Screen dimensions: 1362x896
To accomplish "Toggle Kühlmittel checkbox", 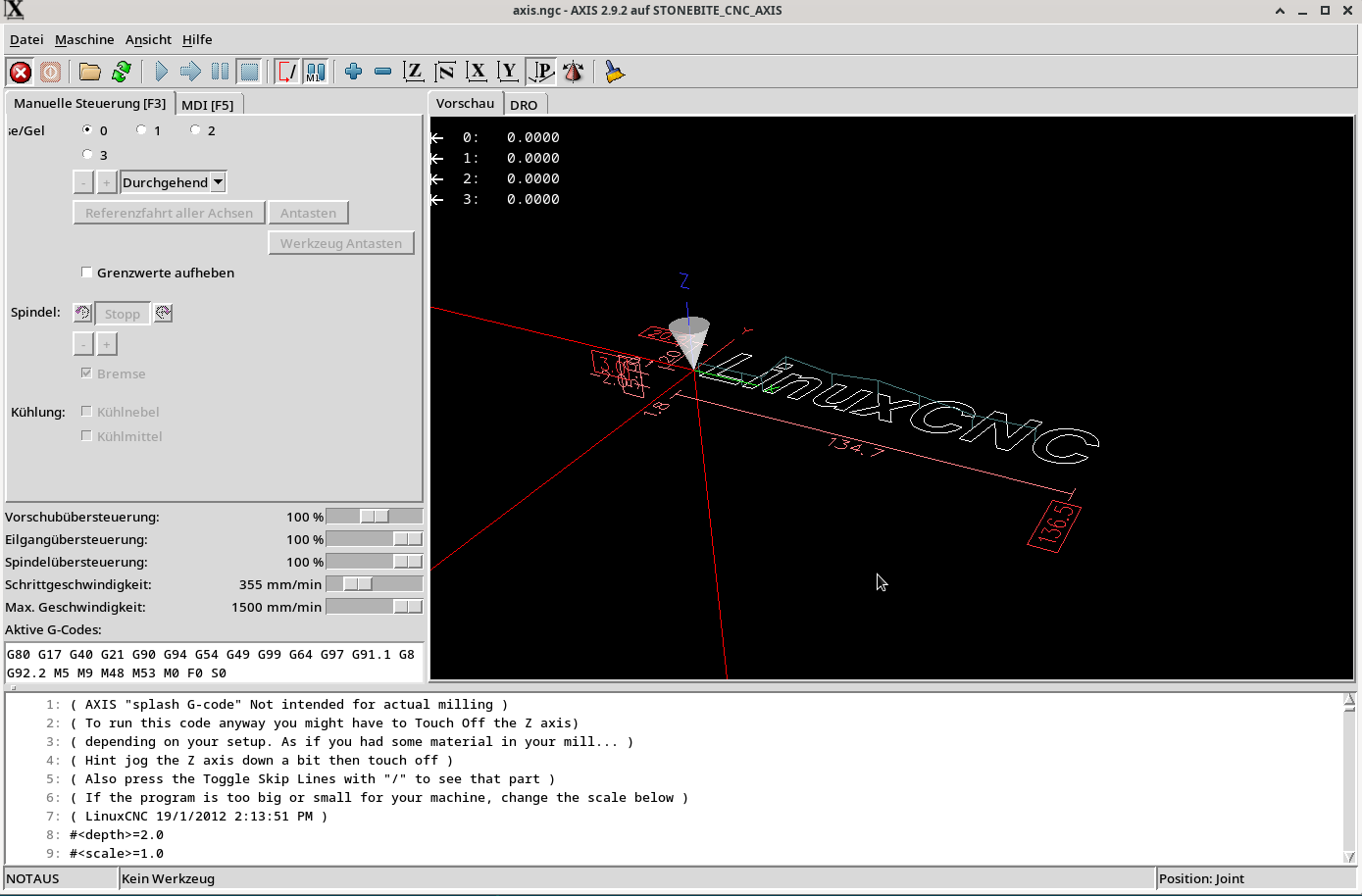I will (86, 436).
